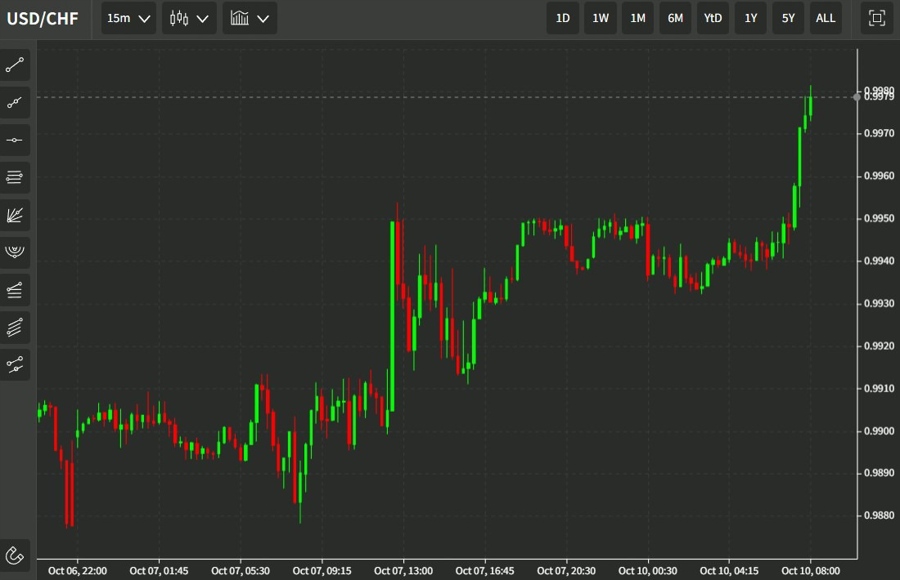Viewport: 900px width, 580px height.
Task: Open the 15m timeframe dropdown
Action: (129, 18)
